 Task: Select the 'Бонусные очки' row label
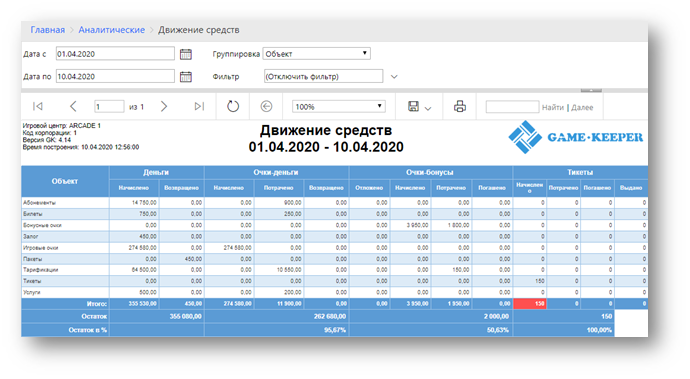click(x=42, y=225)
